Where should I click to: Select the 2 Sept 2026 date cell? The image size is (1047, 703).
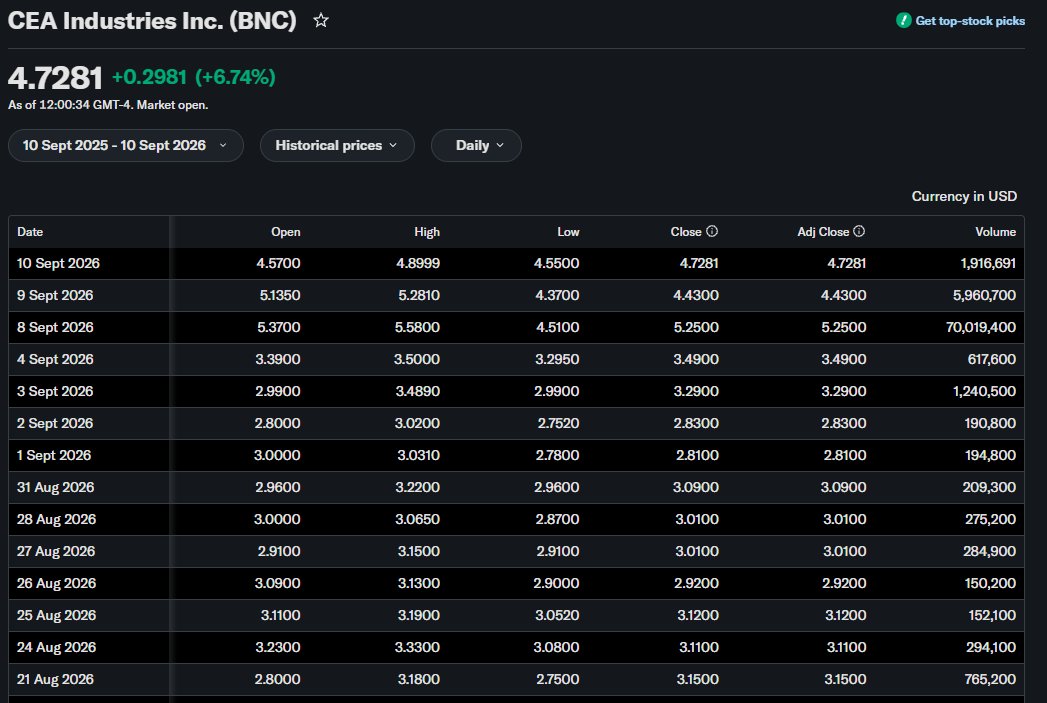[x=55, y=424]
